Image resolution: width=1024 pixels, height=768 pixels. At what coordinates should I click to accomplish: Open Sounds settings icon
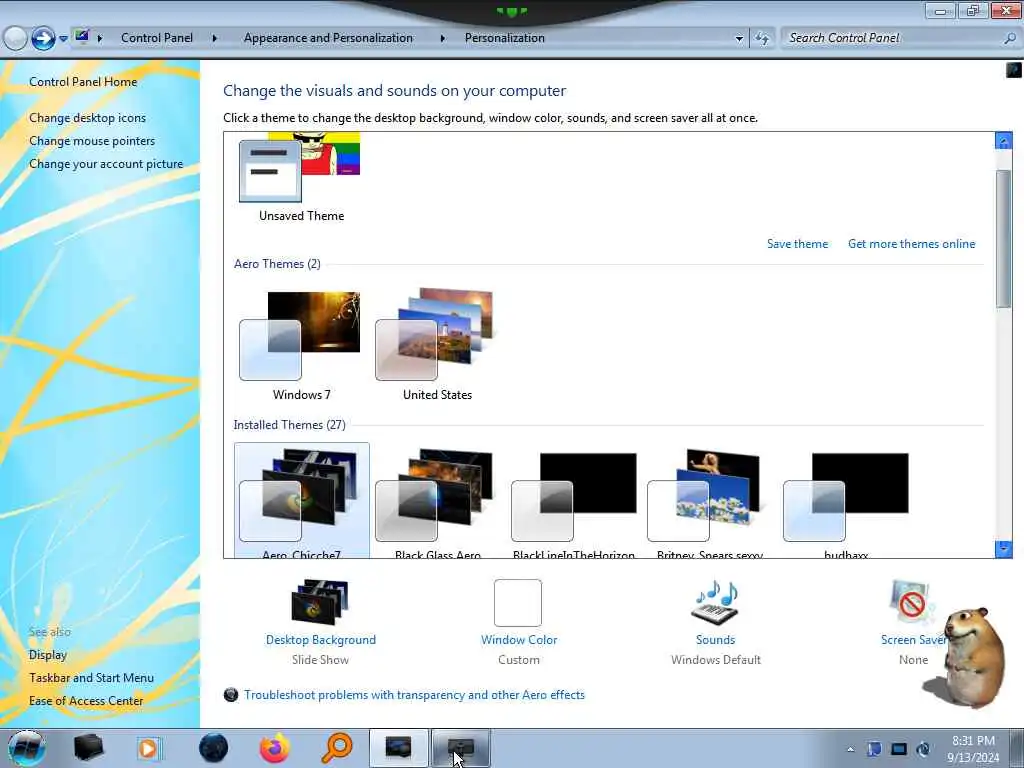(x=715, y=601)
